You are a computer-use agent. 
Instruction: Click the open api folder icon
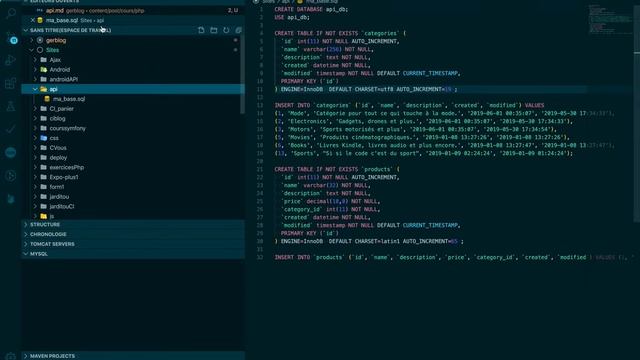[x=44, y=89]
